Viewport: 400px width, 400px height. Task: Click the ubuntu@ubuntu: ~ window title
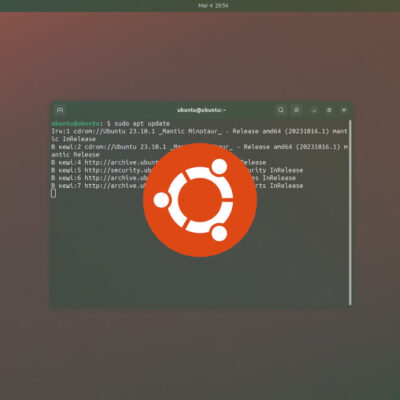[201, 110]
